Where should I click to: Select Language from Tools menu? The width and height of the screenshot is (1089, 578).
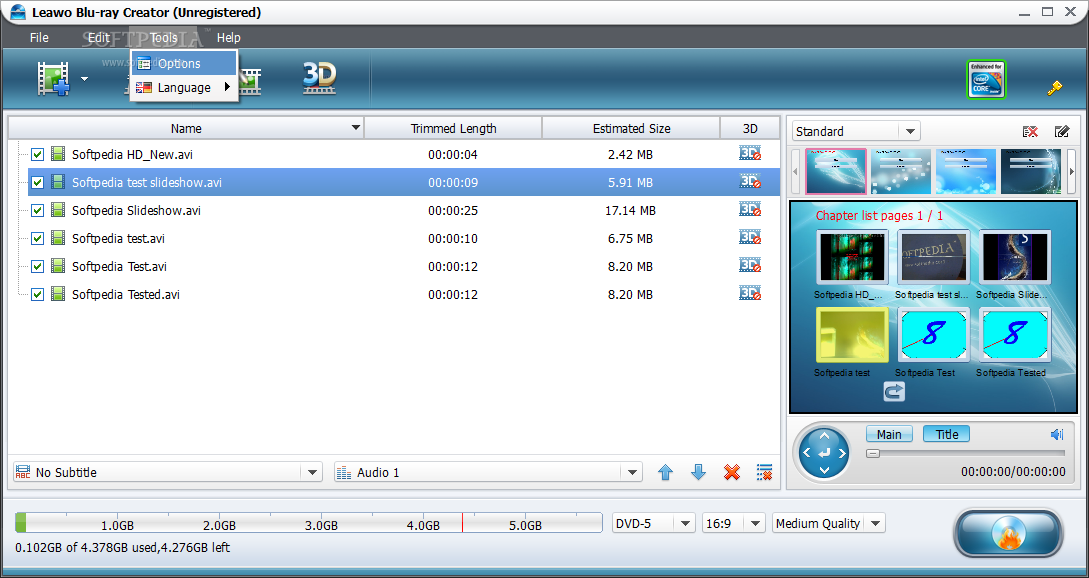(x=184, y=88)
